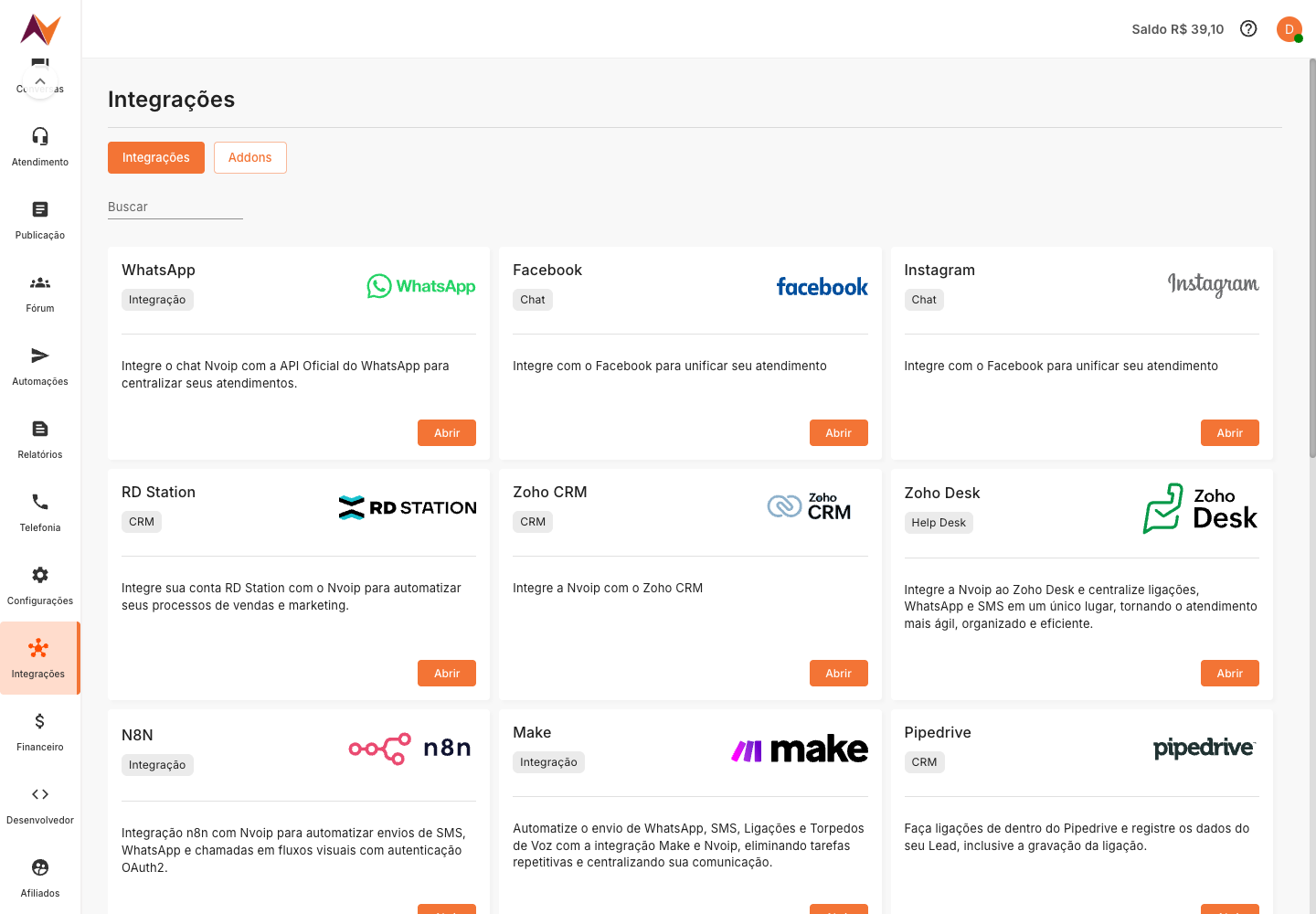Collapse sidebar with the up chevron button
Viewport: 1316px width, 914px height.
[x=39, y=81]
